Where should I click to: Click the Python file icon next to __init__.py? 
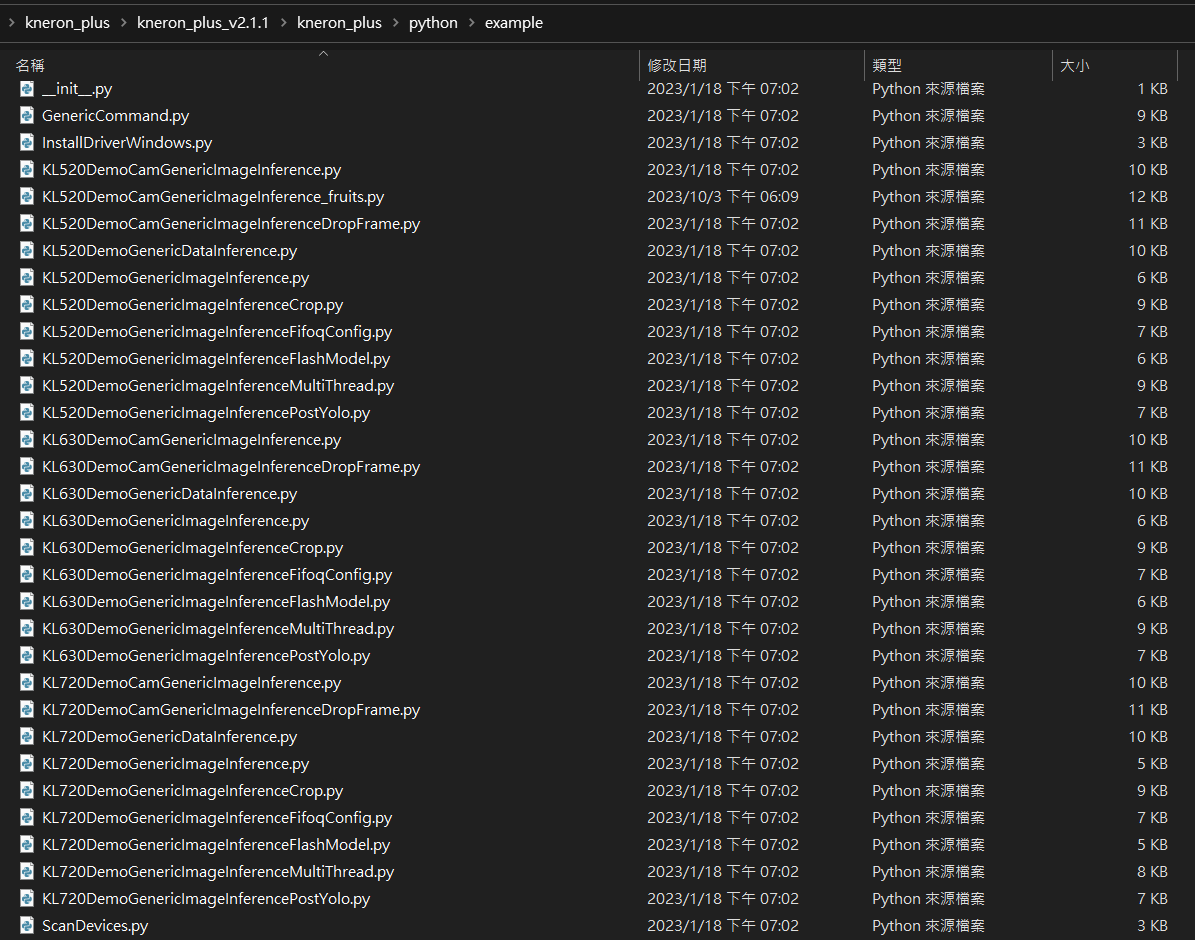(x=27, y=88)
